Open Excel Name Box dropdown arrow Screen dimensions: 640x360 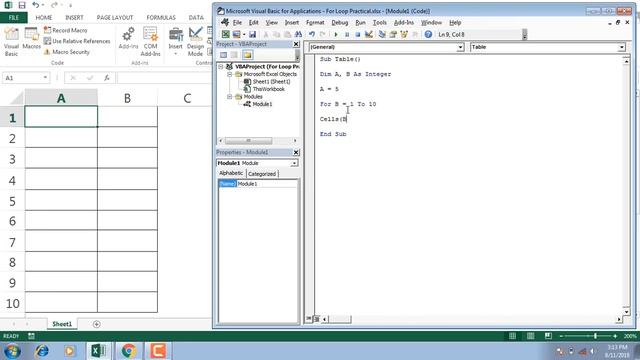coord(45,78)
